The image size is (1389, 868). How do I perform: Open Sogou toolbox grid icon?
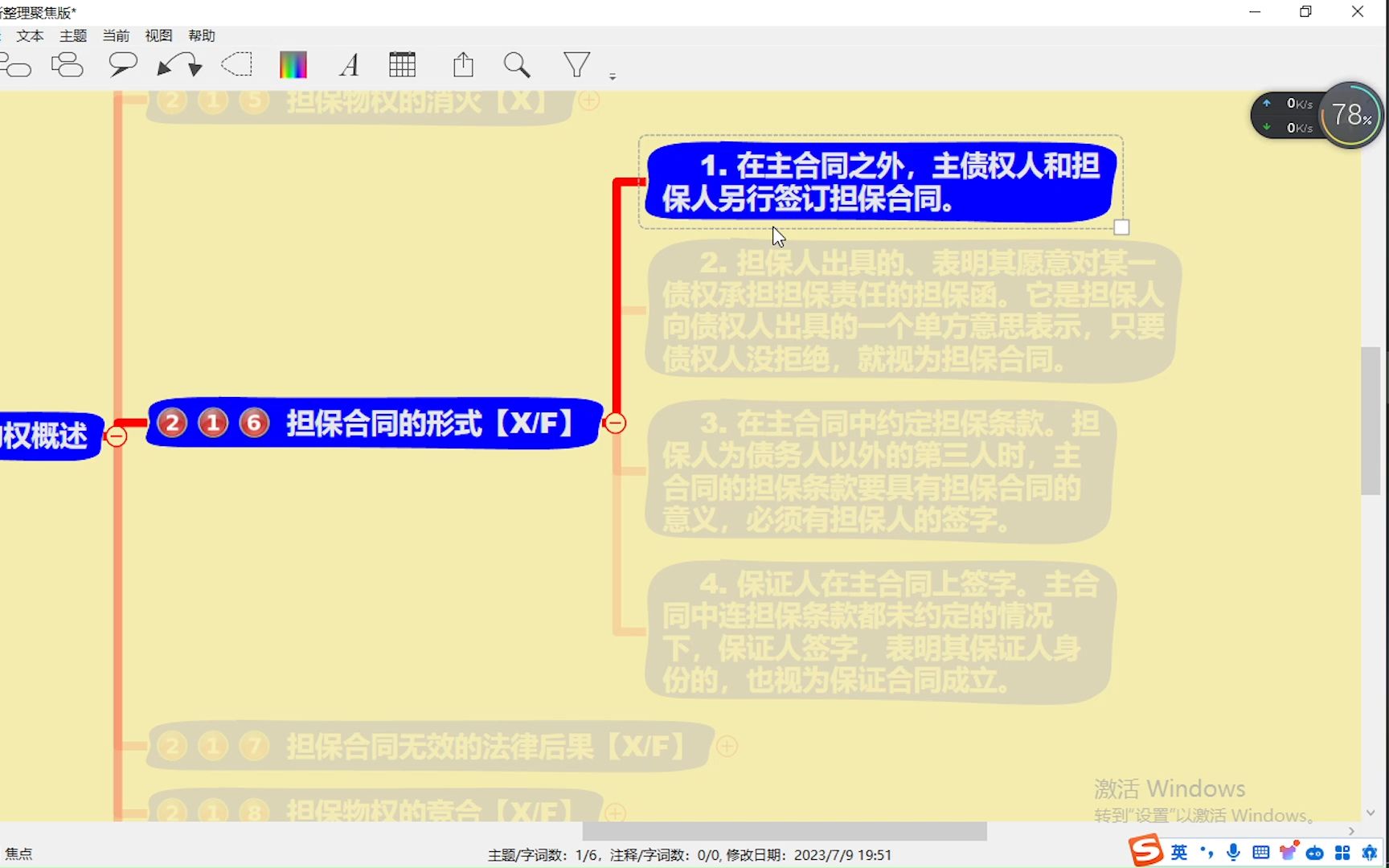coord(1342,852)
